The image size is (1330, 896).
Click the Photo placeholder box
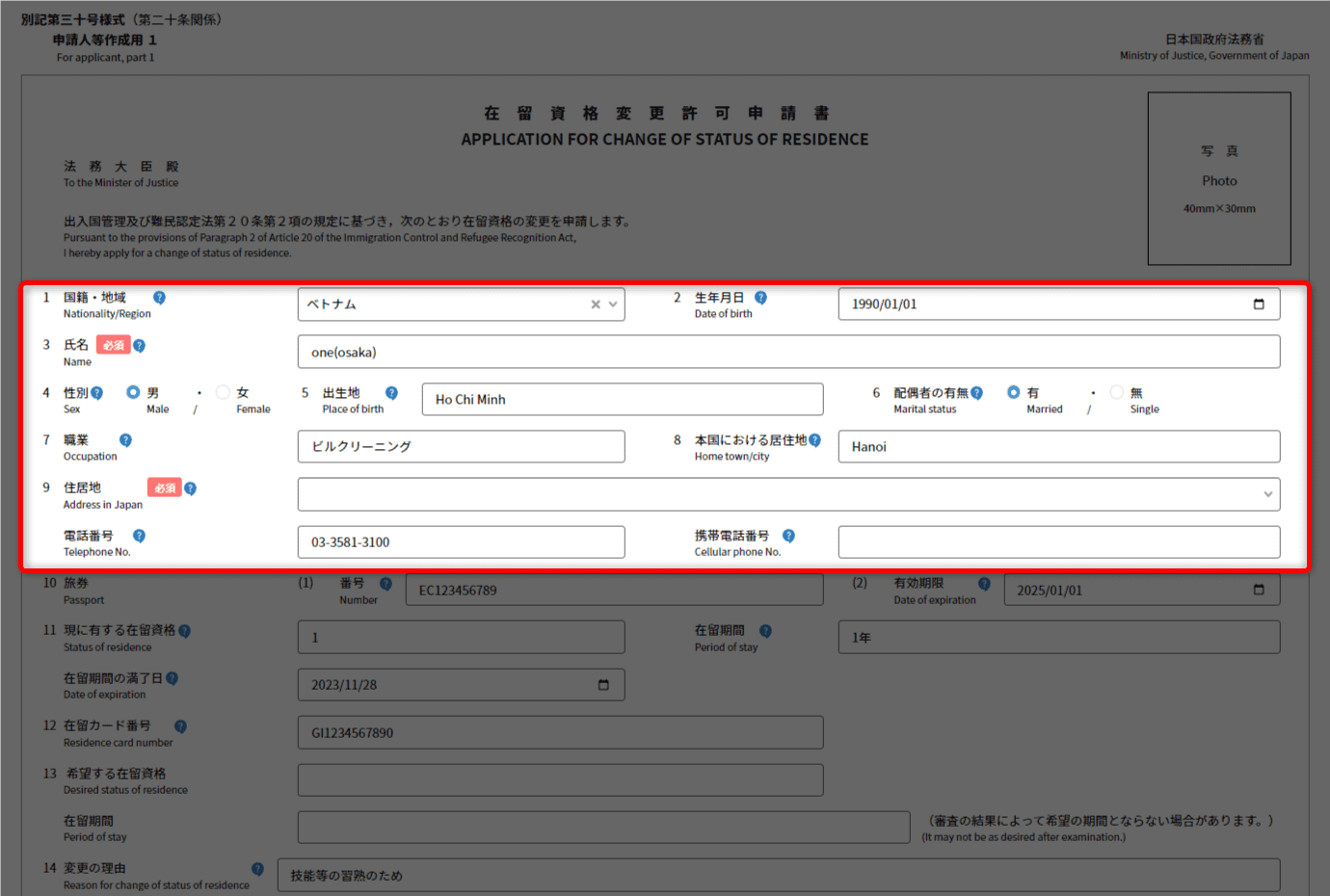(1218, 178)
